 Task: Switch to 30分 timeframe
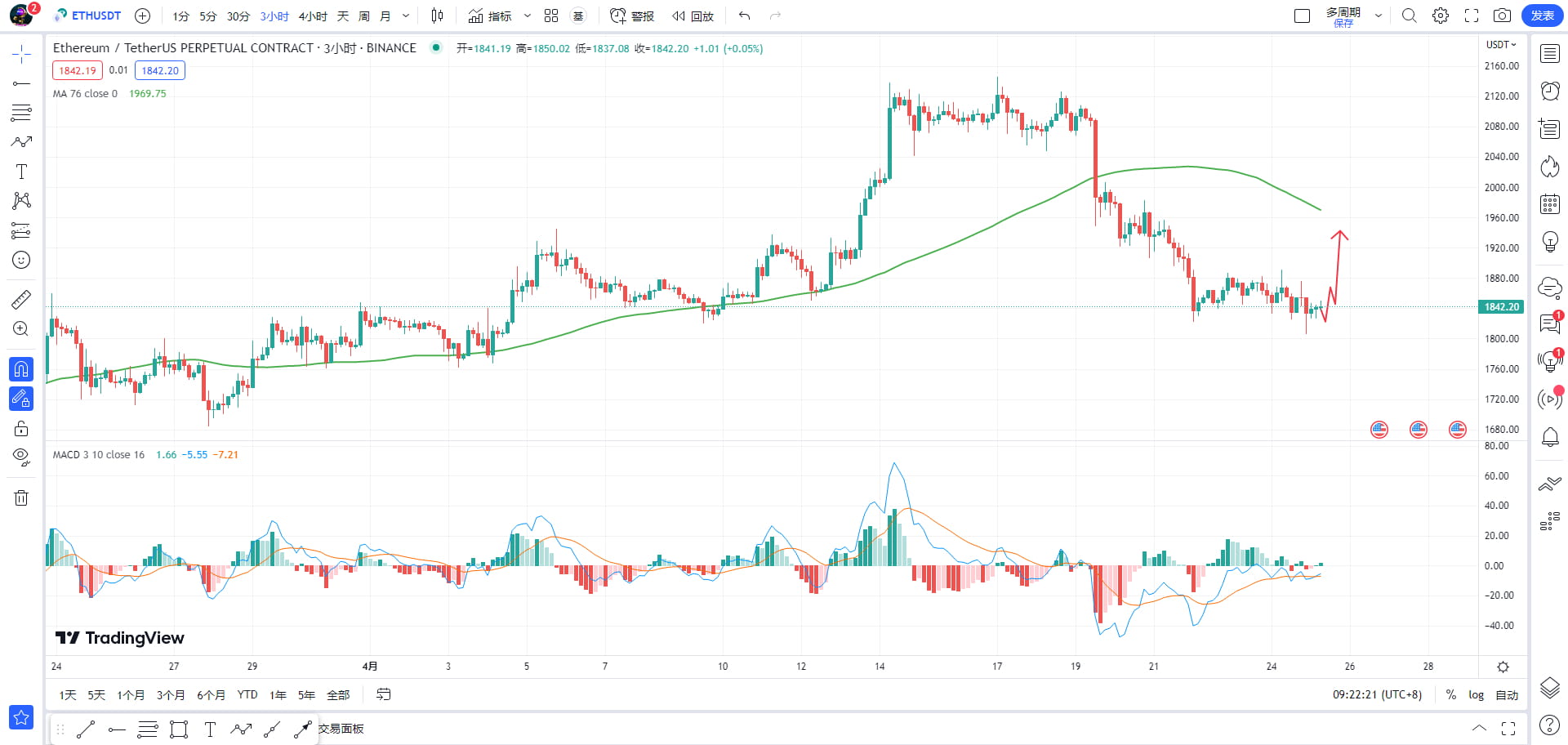(238, 16)
